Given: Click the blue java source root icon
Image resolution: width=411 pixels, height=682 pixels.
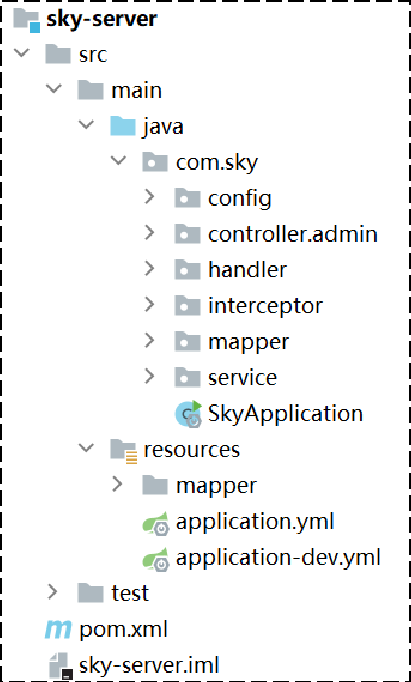Looking at the screenshot, I should [x=123, y=127].
